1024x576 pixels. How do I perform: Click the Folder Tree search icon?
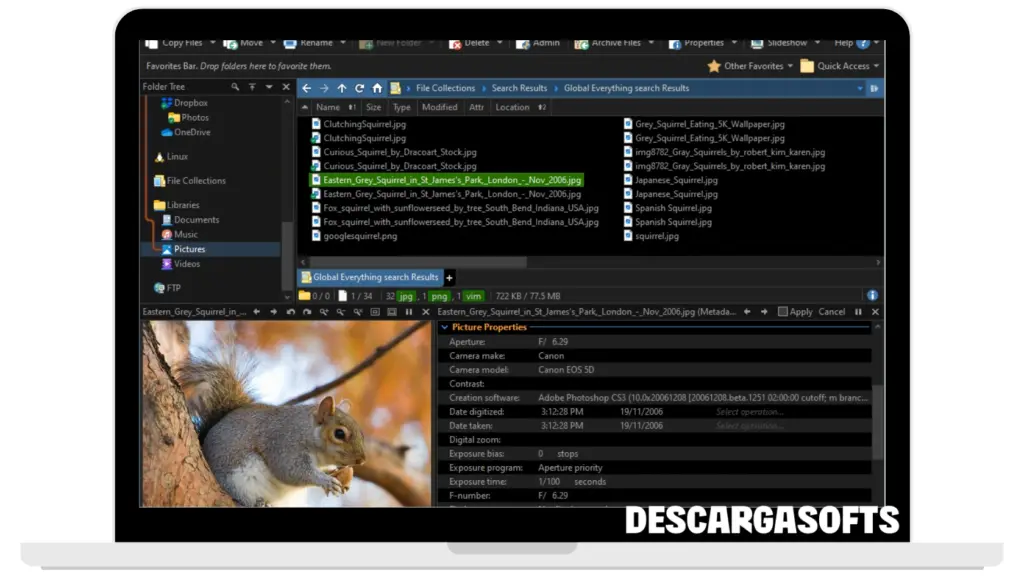click(x=235, y=87)
